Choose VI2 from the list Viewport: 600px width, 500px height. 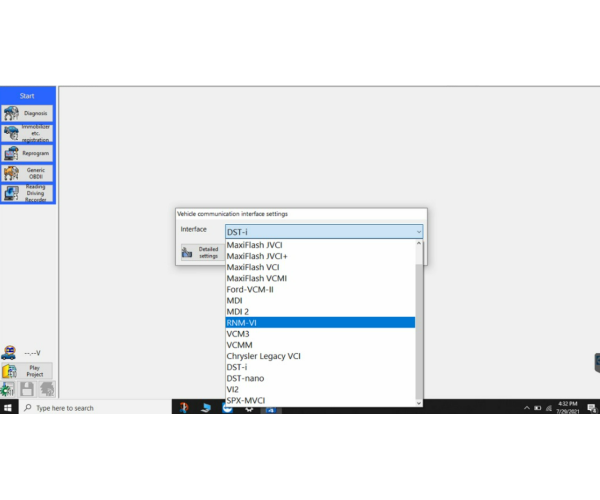320,389
